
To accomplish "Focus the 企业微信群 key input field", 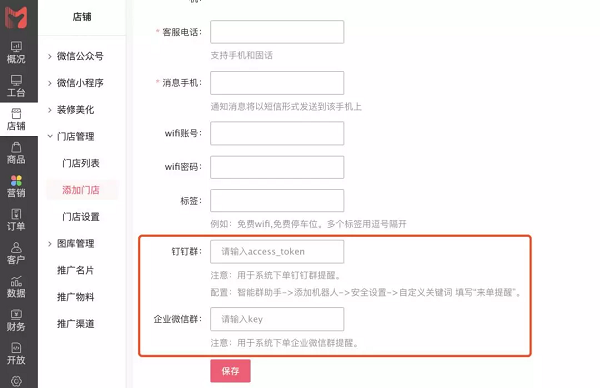I will (277, 319).
